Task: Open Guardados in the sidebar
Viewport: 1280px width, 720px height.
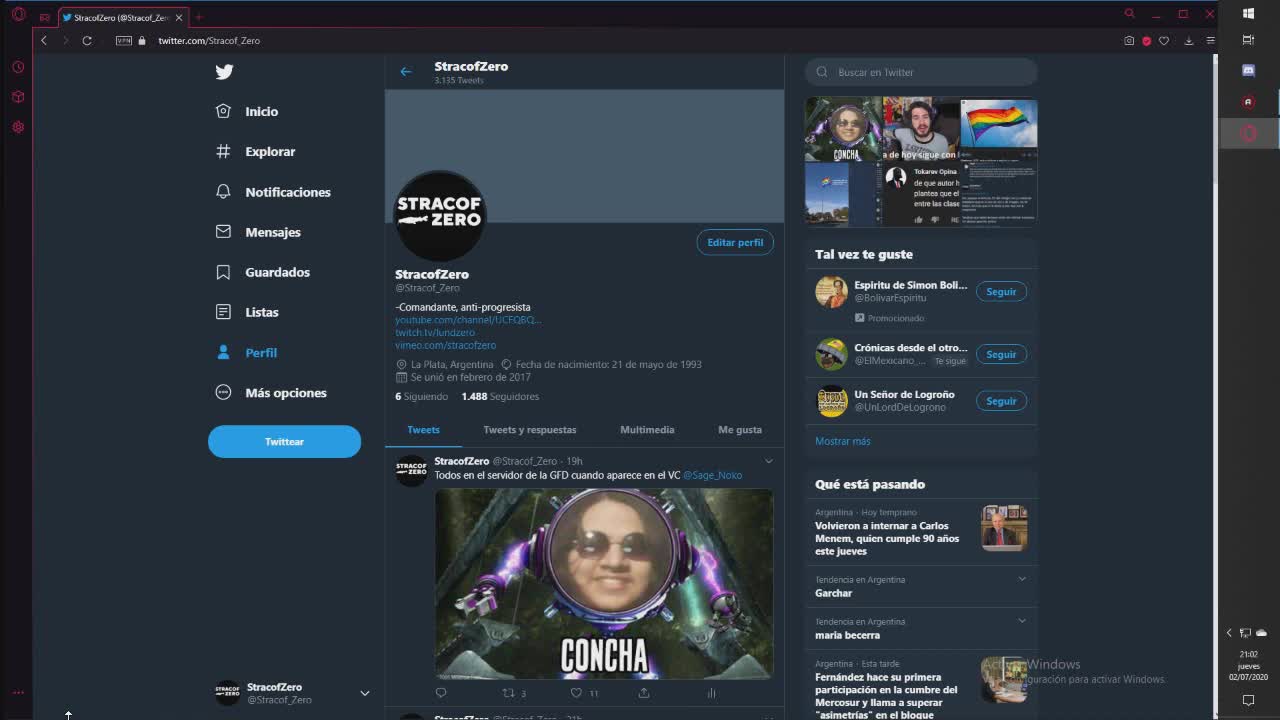Action: click(x=262, y=272)
